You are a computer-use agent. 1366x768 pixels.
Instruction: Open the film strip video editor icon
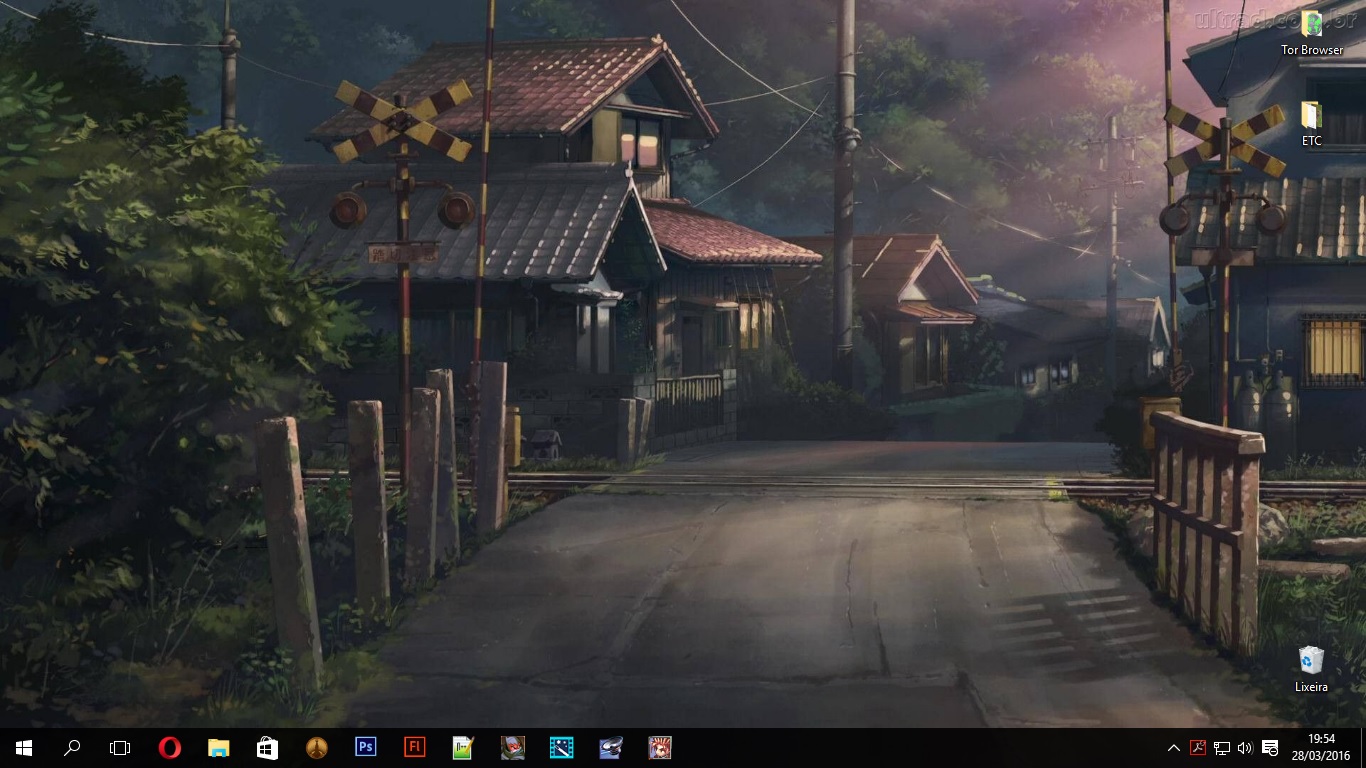point(561,748)
